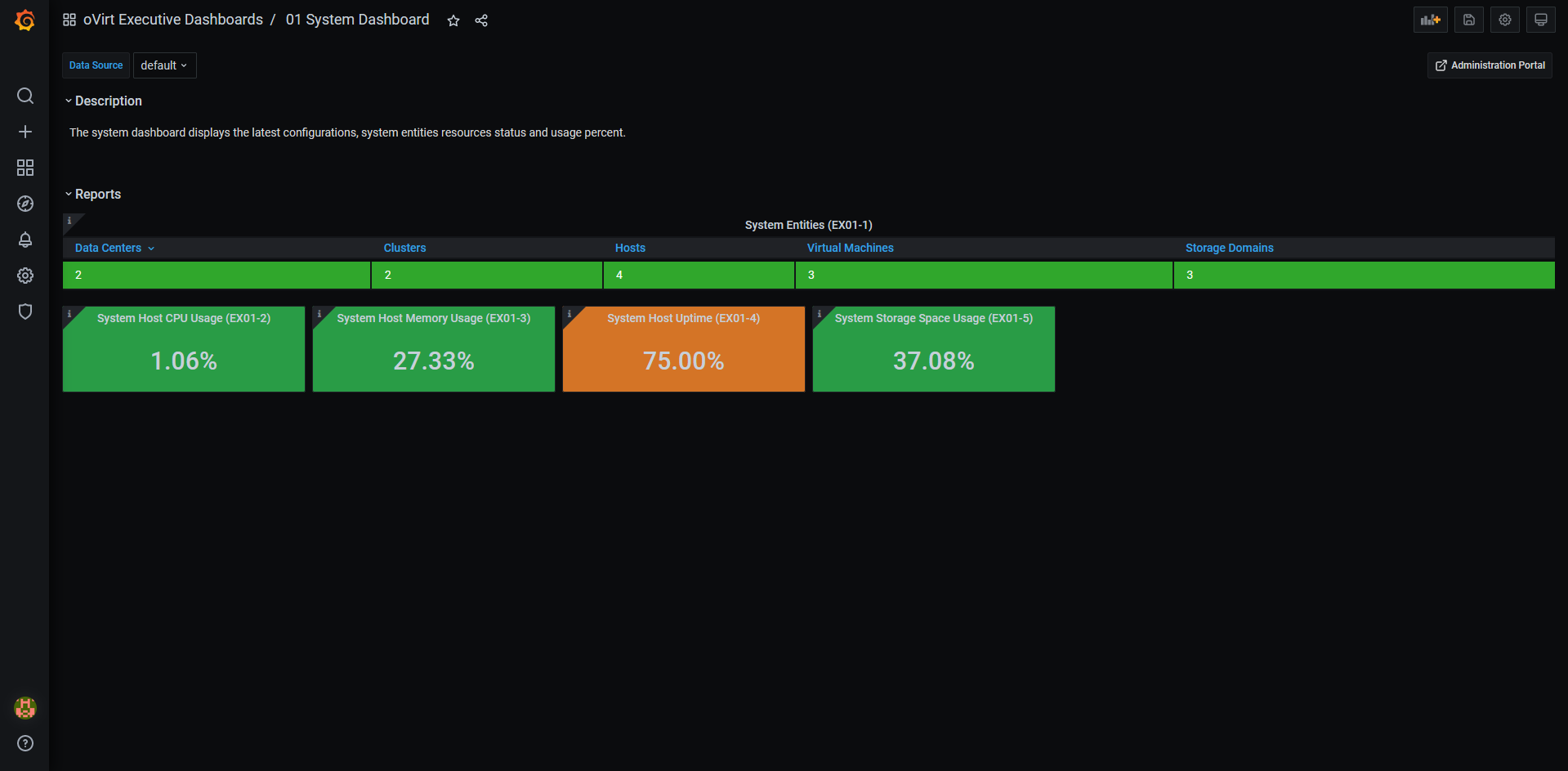1568x771 pixels.
Task: Click the Hosts value cell 4
Action: pos(699,275)
